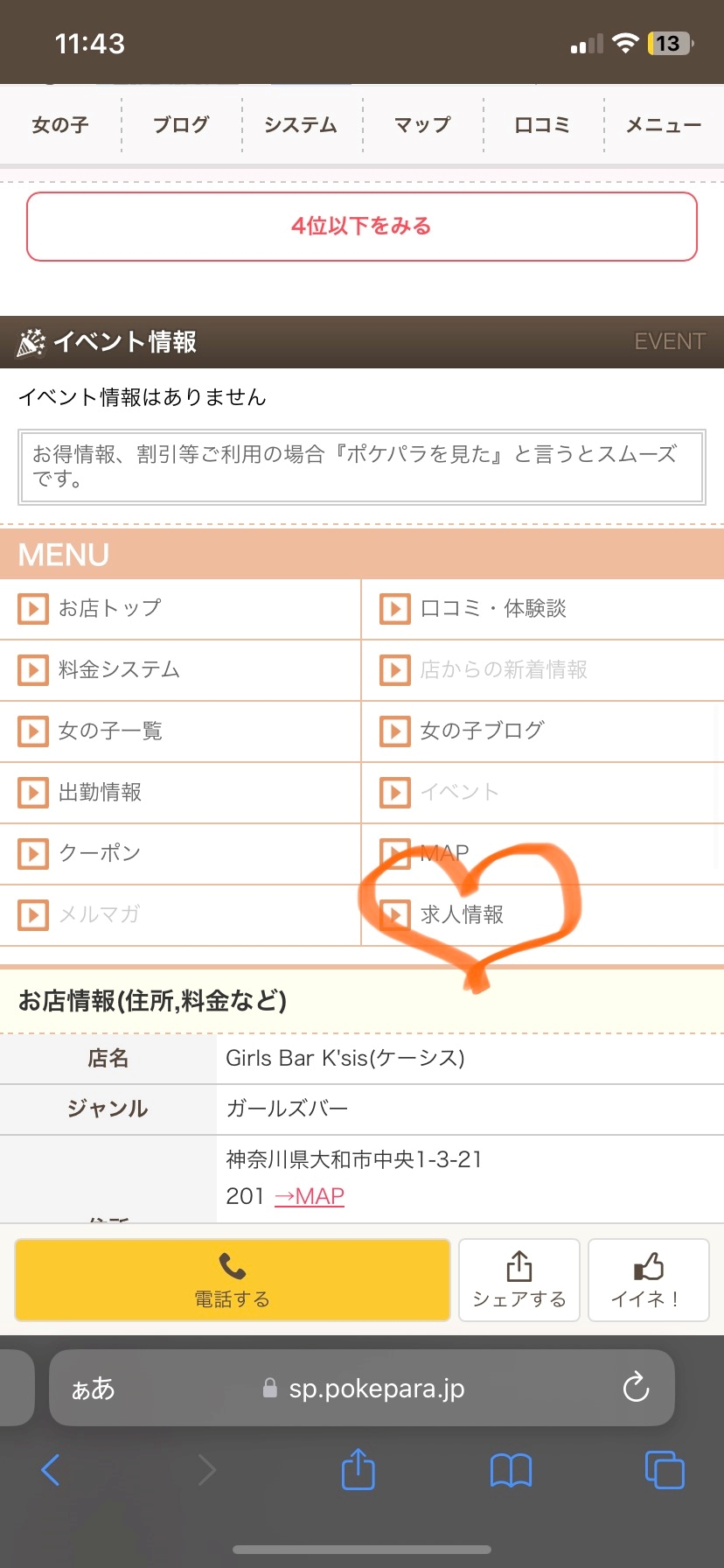Viewport: 724px width, 1568px height.
Task: Tap the share (シェアする) button
Action: click(519, 1279)
